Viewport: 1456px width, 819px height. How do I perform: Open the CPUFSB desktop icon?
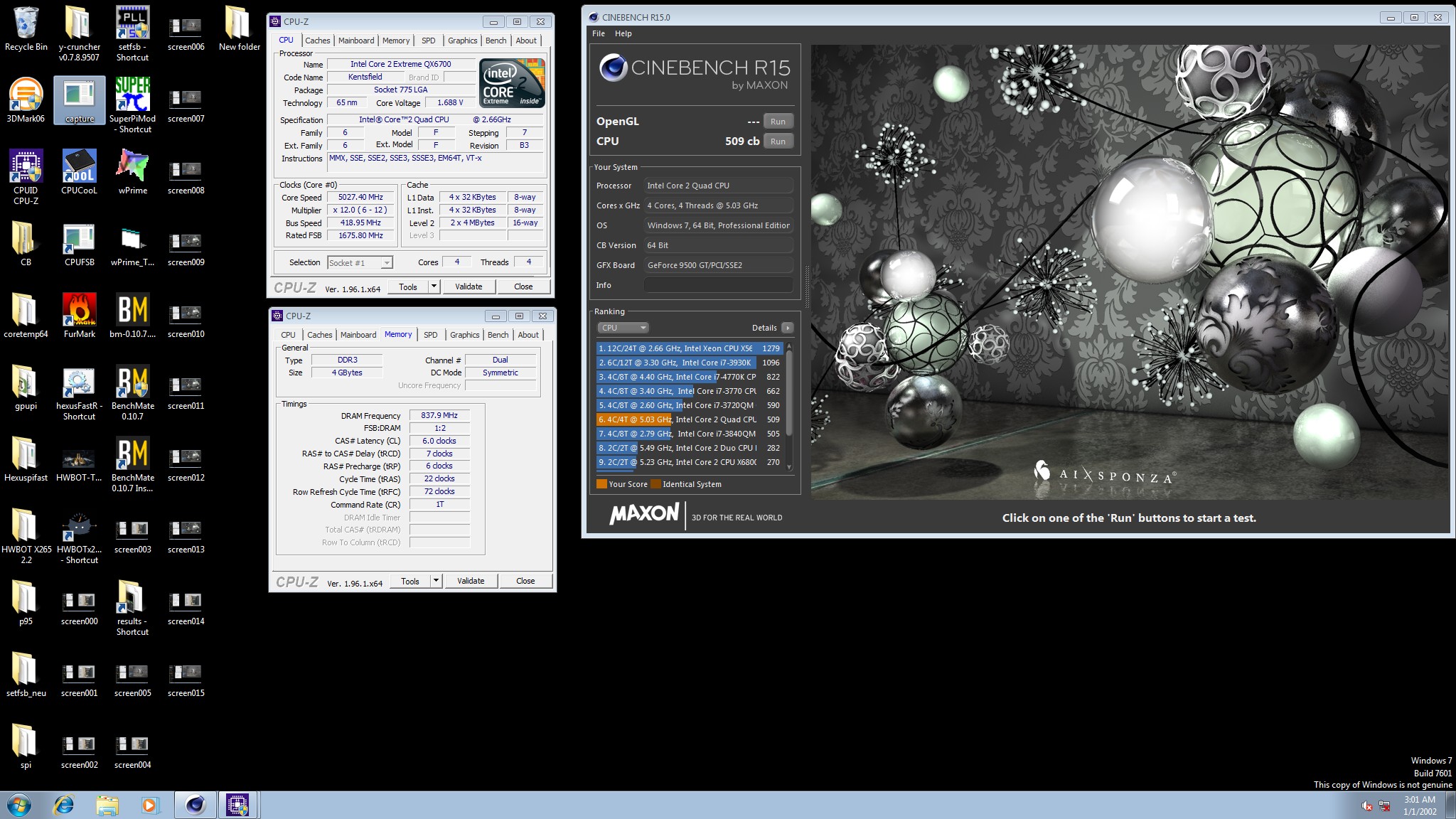click(79, 244)
